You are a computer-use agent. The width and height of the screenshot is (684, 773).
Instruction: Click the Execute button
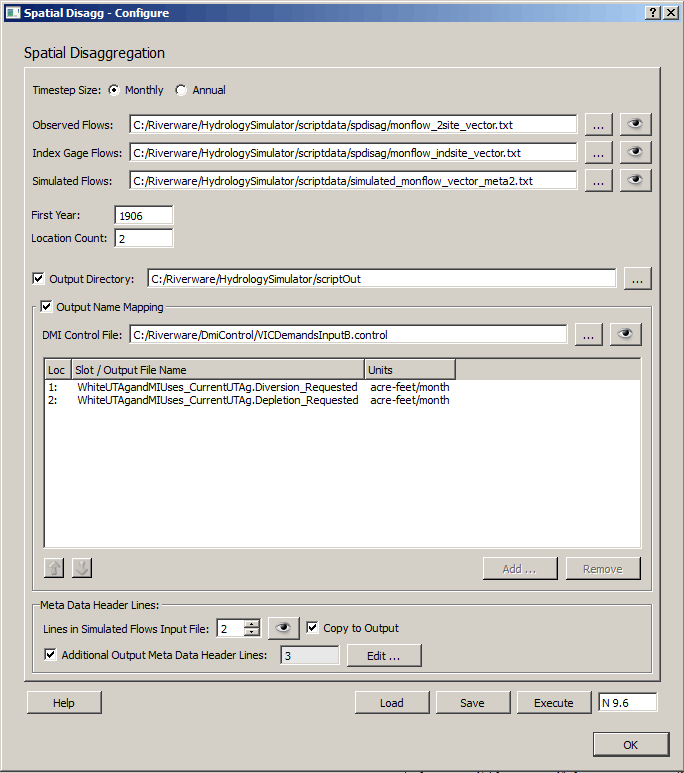[554, 703]
